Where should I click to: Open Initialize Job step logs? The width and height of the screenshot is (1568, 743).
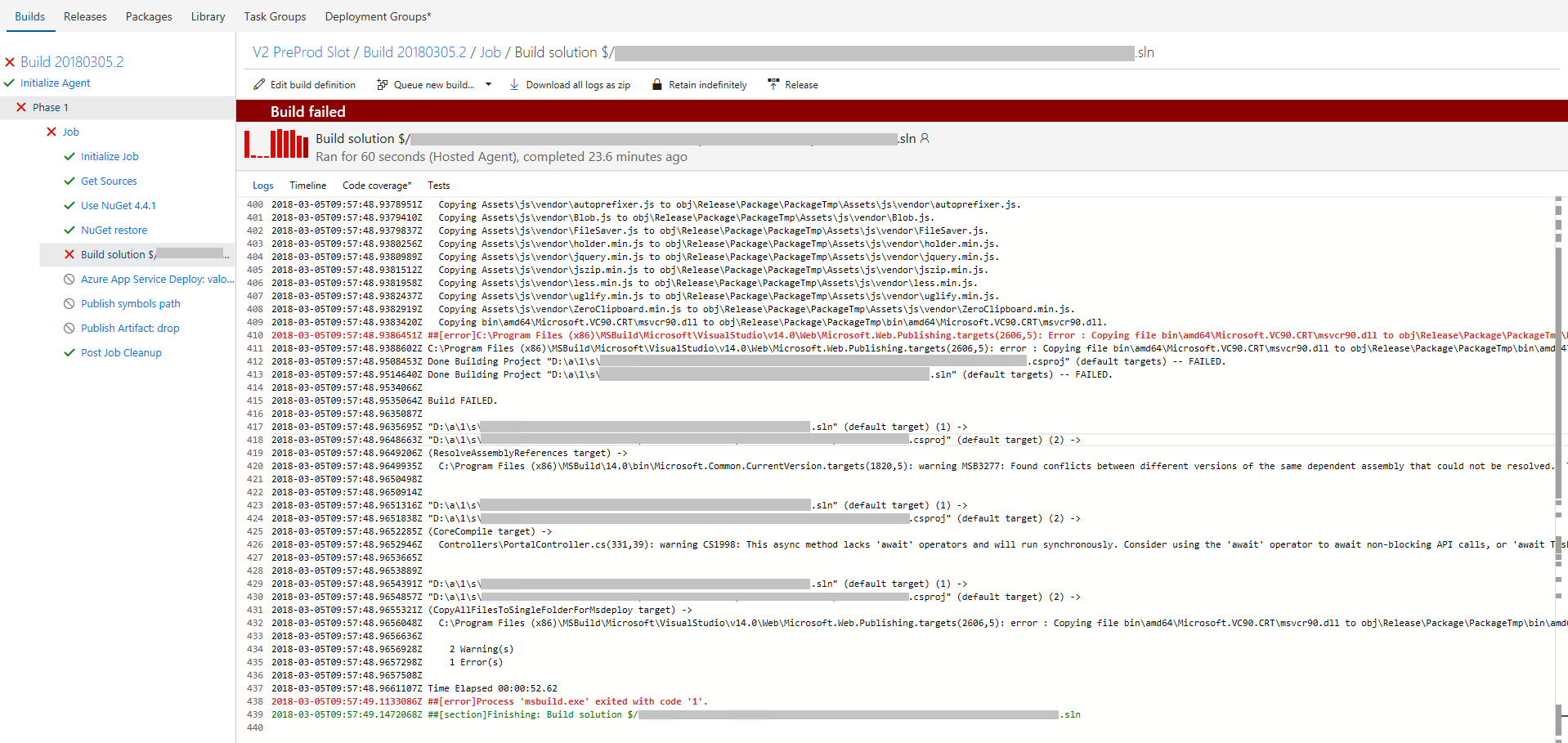pos(110,157)
